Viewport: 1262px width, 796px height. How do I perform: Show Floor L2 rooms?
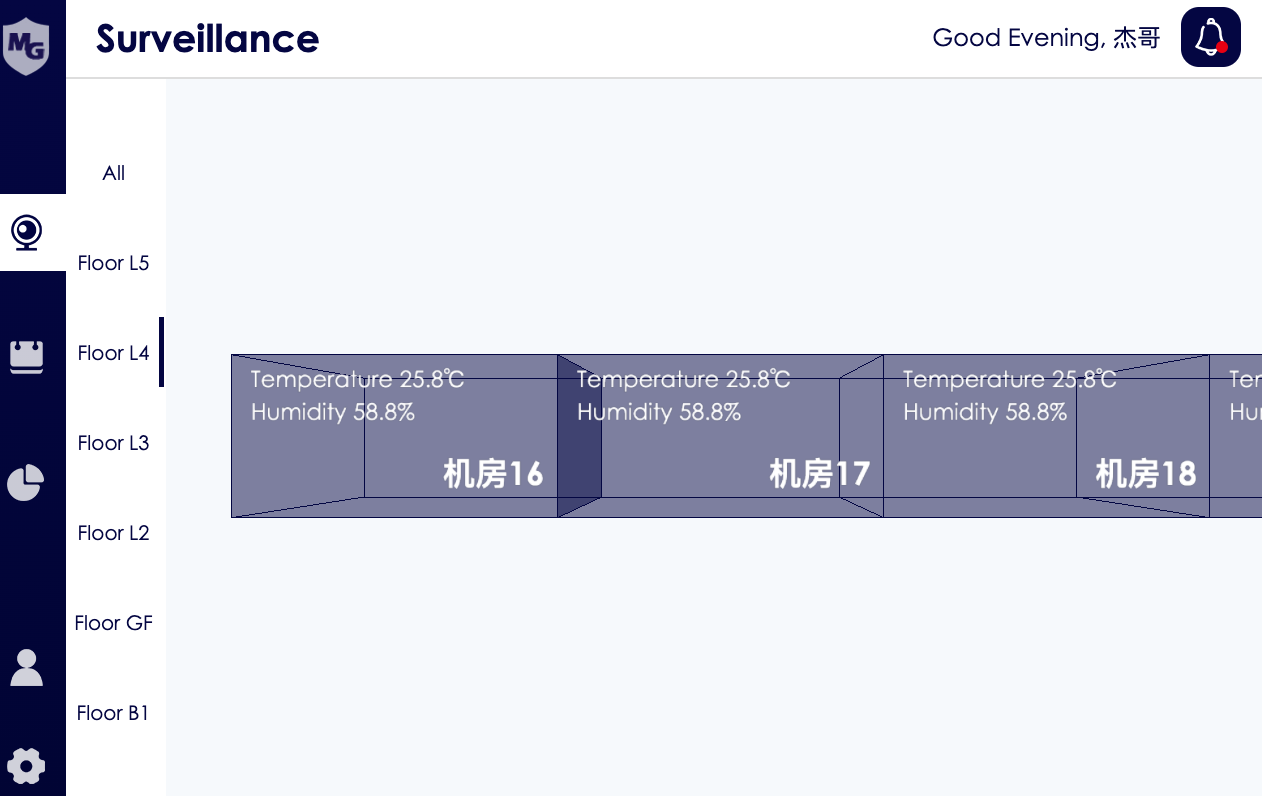pos(114,533)
